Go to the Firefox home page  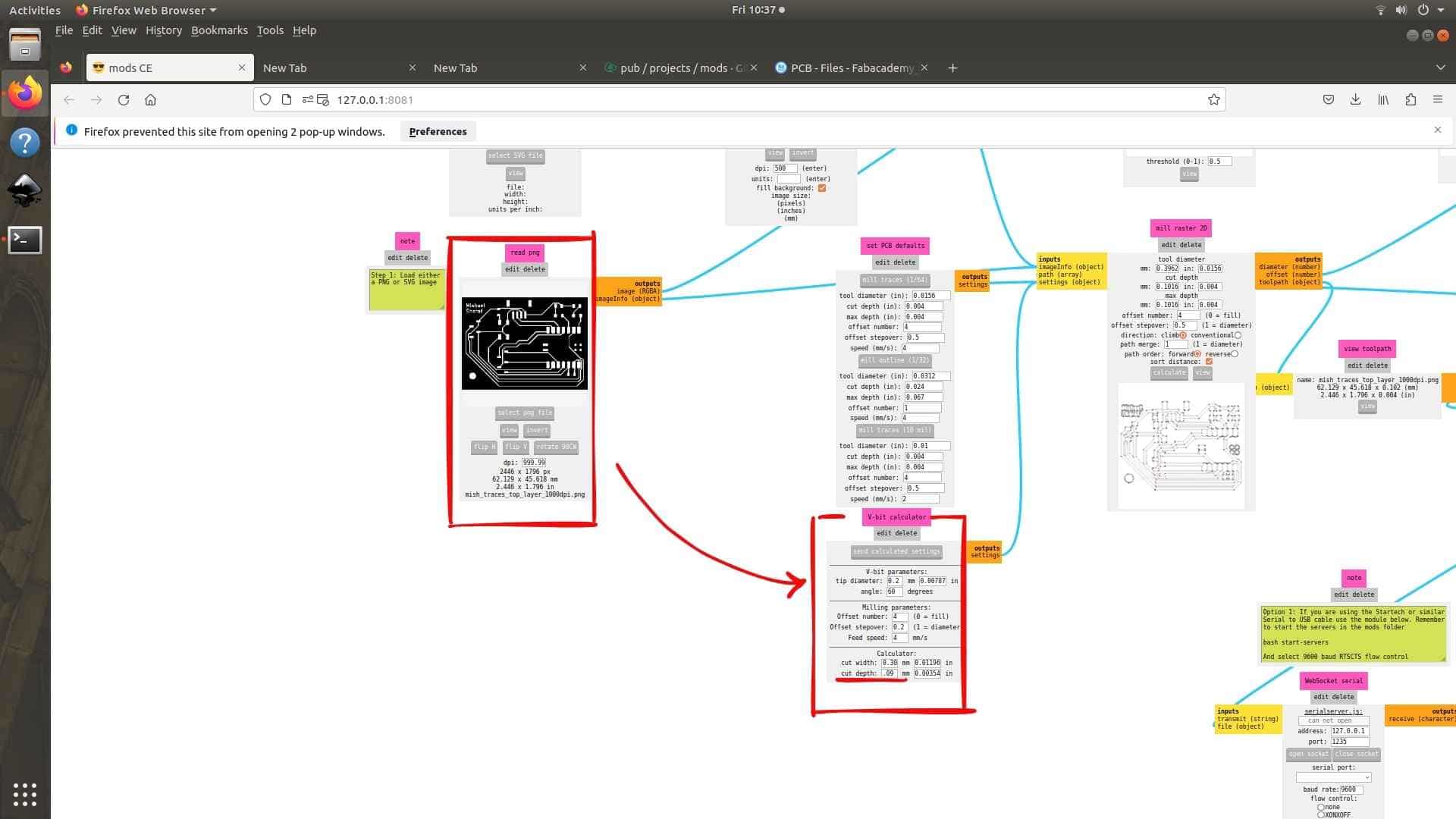(x=150, y=99)
